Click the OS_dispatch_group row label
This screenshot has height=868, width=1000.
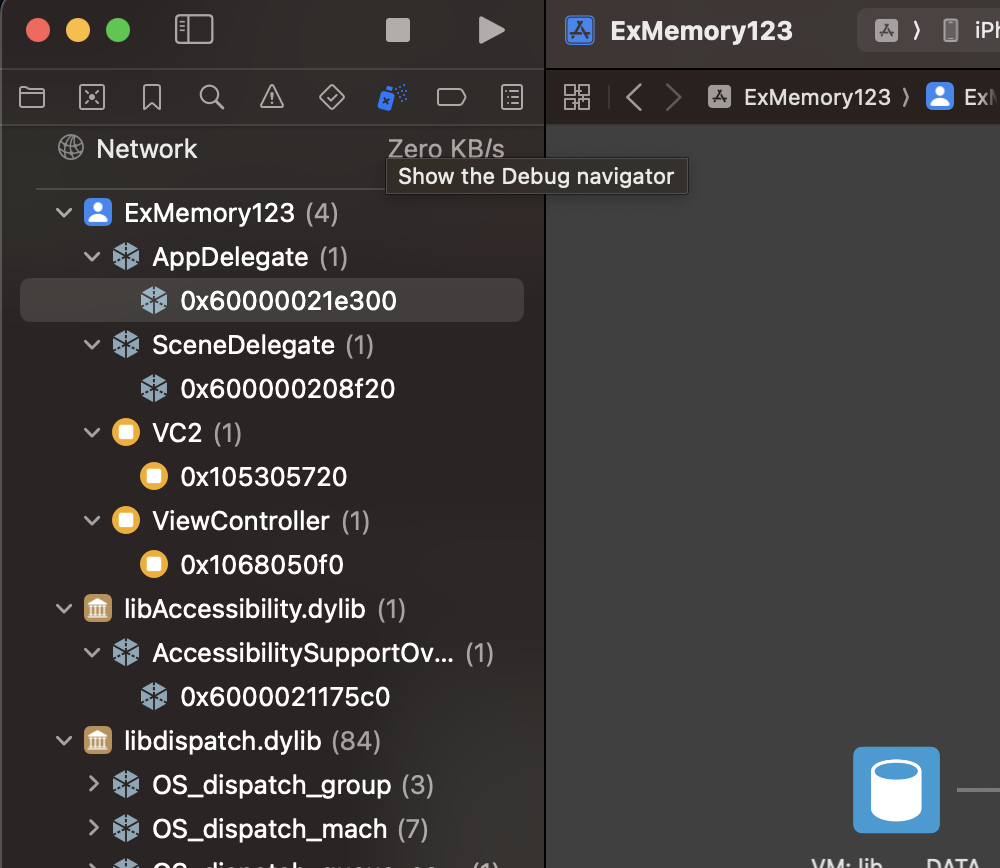pyautogui.click(x=272, y=785)
